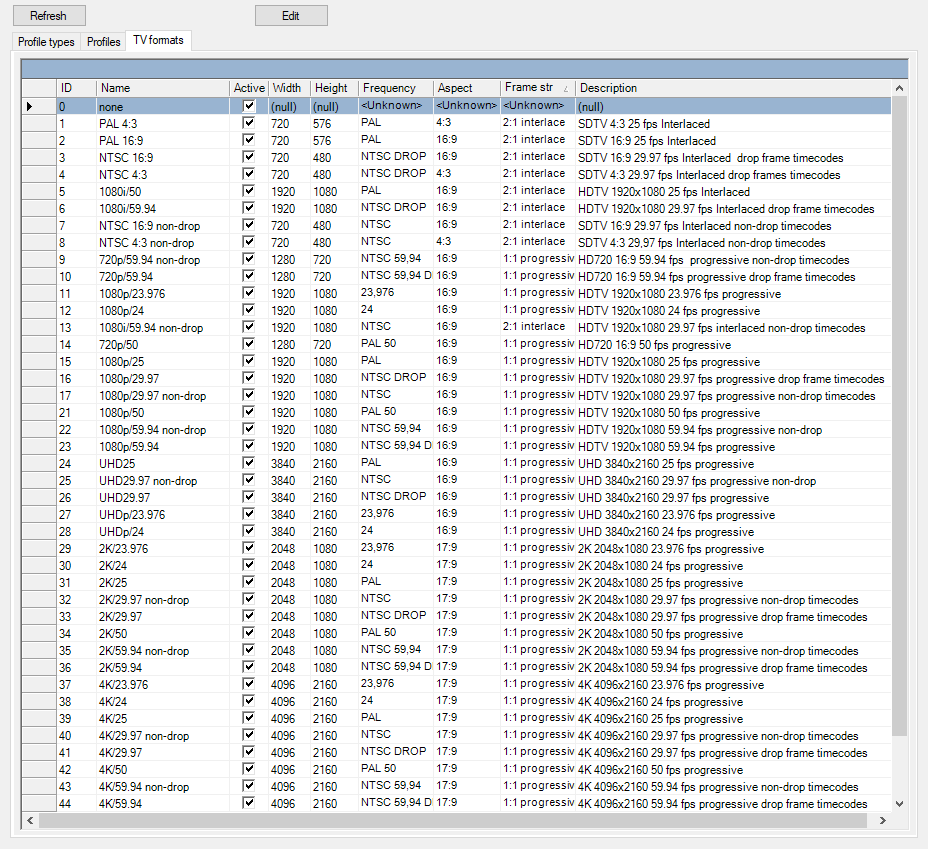This screenshot has width=928, height=849.
Task: Click Frame str cell of 1080i/59.94 non-drop
Action: pos(538,327)
